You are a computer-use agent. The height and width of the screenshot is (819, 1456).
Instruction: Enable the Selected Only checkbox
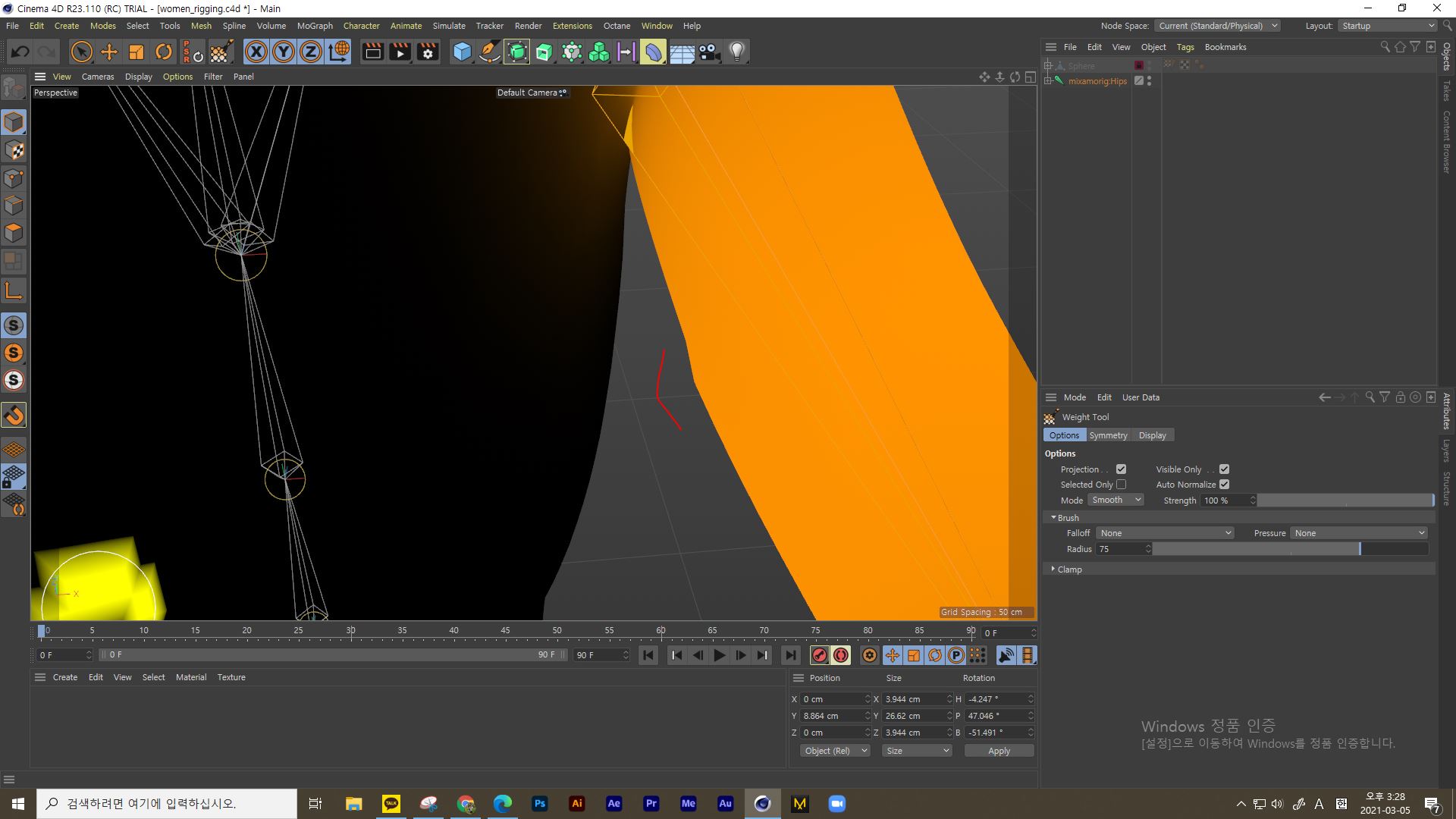pyautogui.click(x=1121, y=485)
